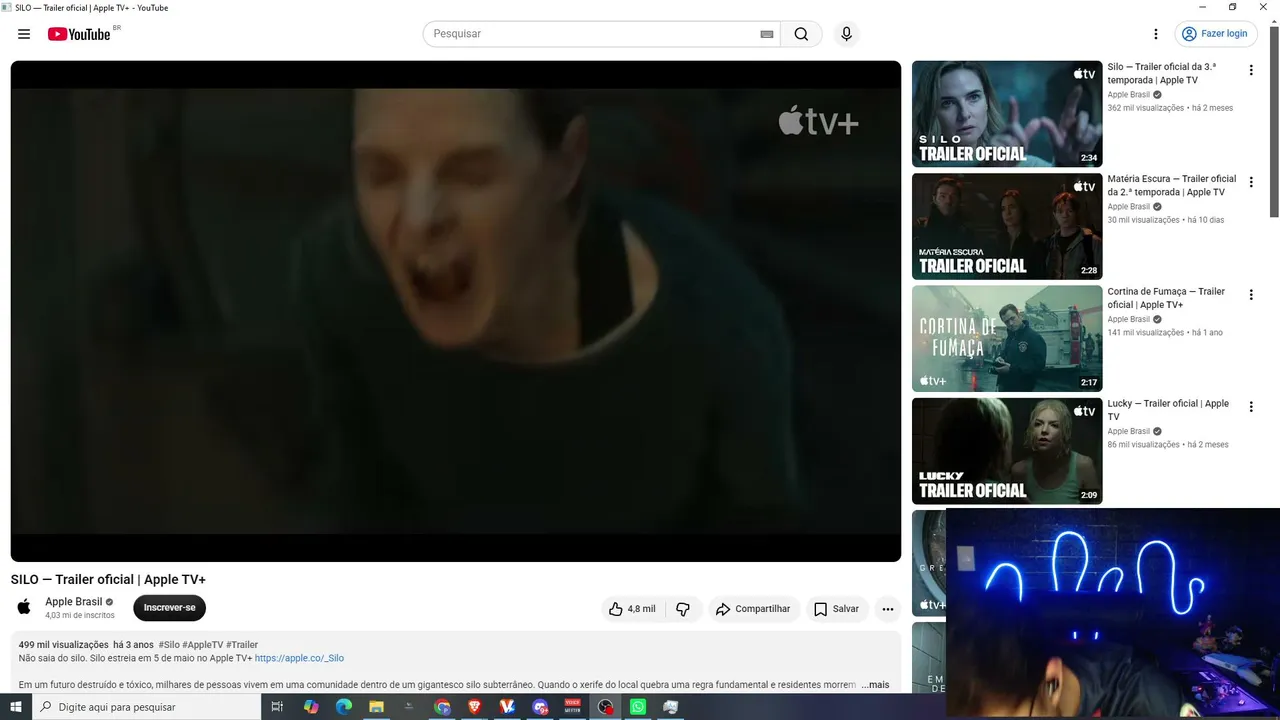1280x720 pixels.
Task: Click the magnifier search button
Action: tap(801, 34)
